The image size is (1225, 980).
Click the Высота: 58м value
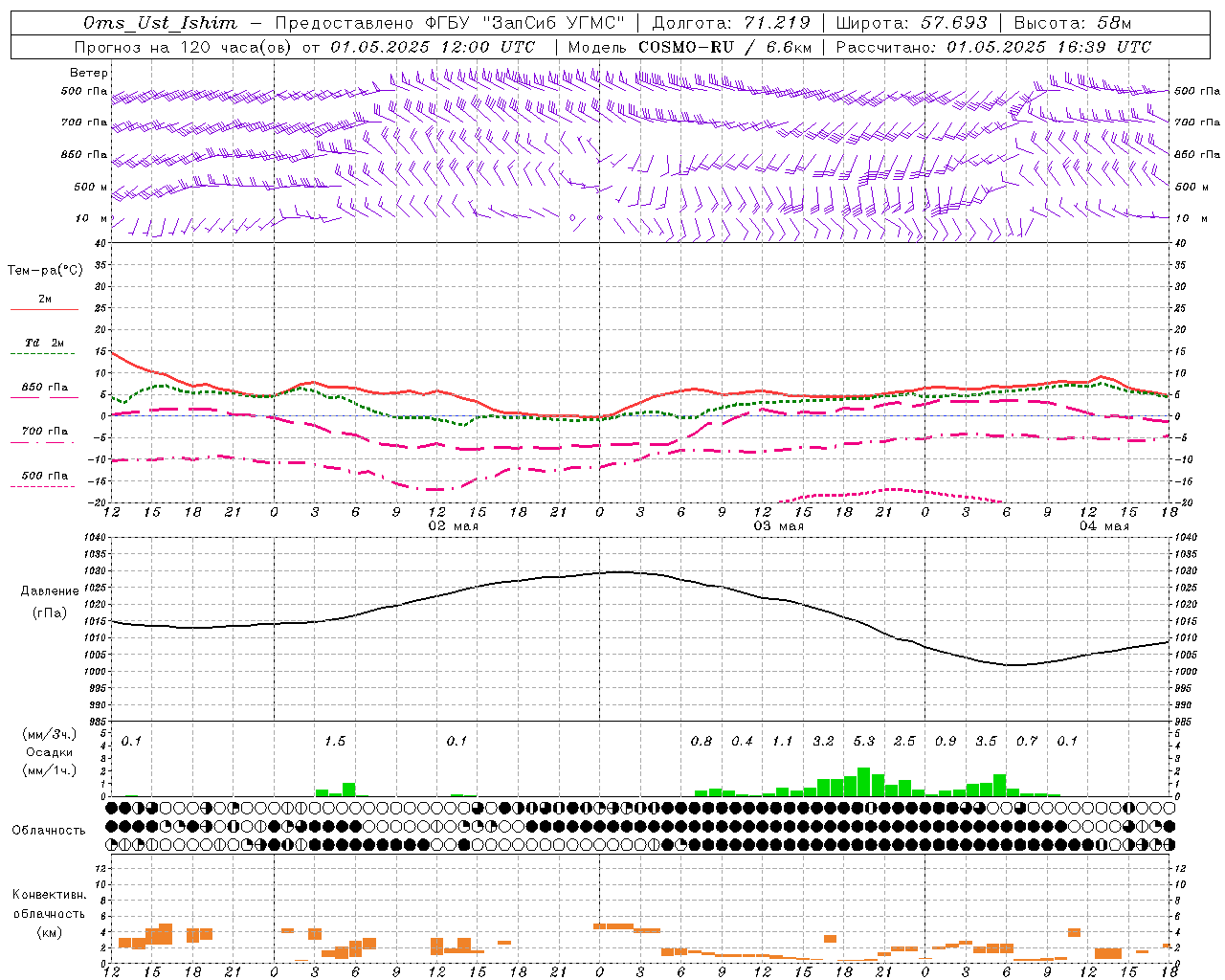[x=1072, y=23]
